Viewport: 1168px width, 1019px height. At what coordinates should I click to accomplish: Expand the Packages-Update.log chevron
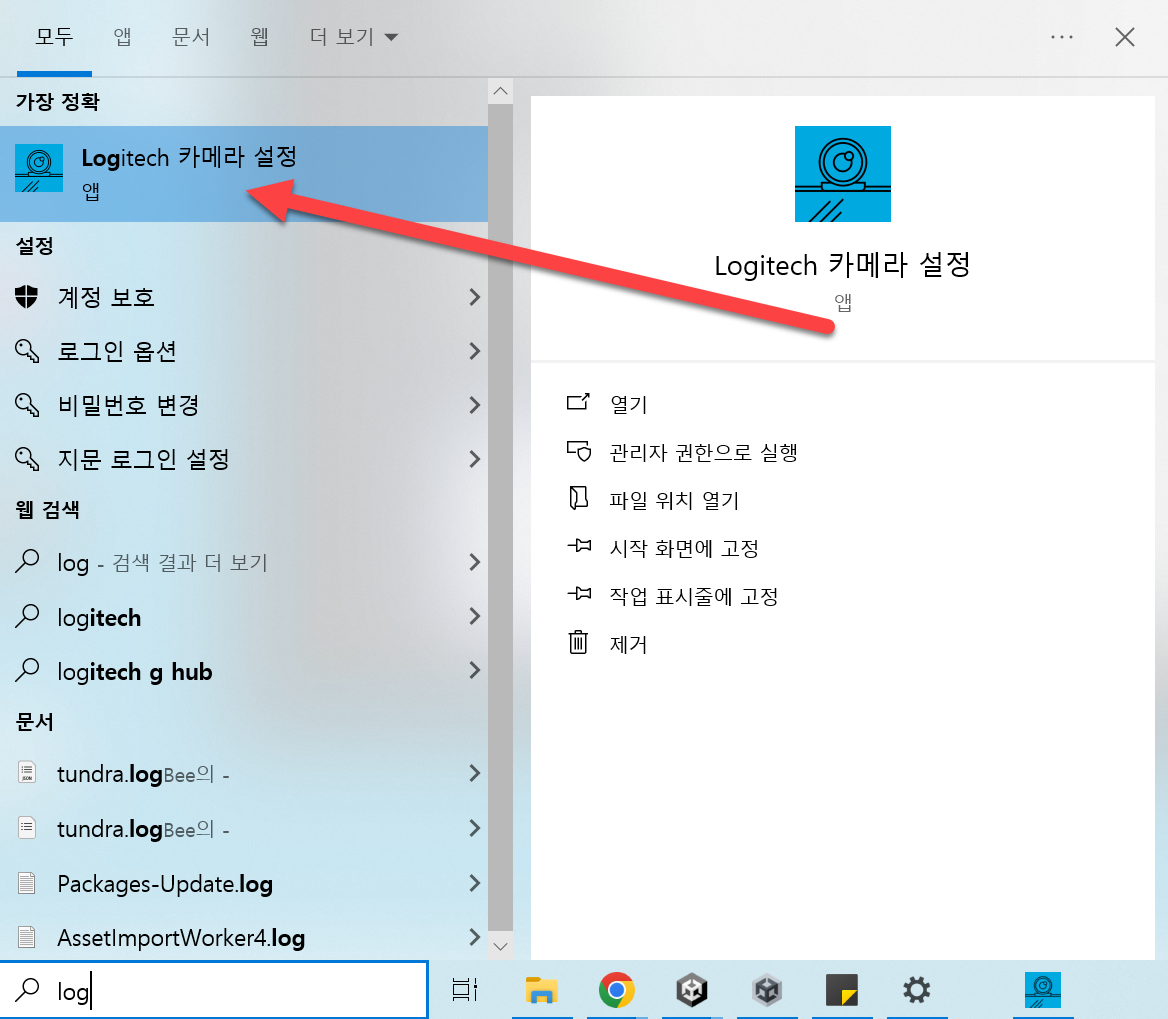[474, 883]
